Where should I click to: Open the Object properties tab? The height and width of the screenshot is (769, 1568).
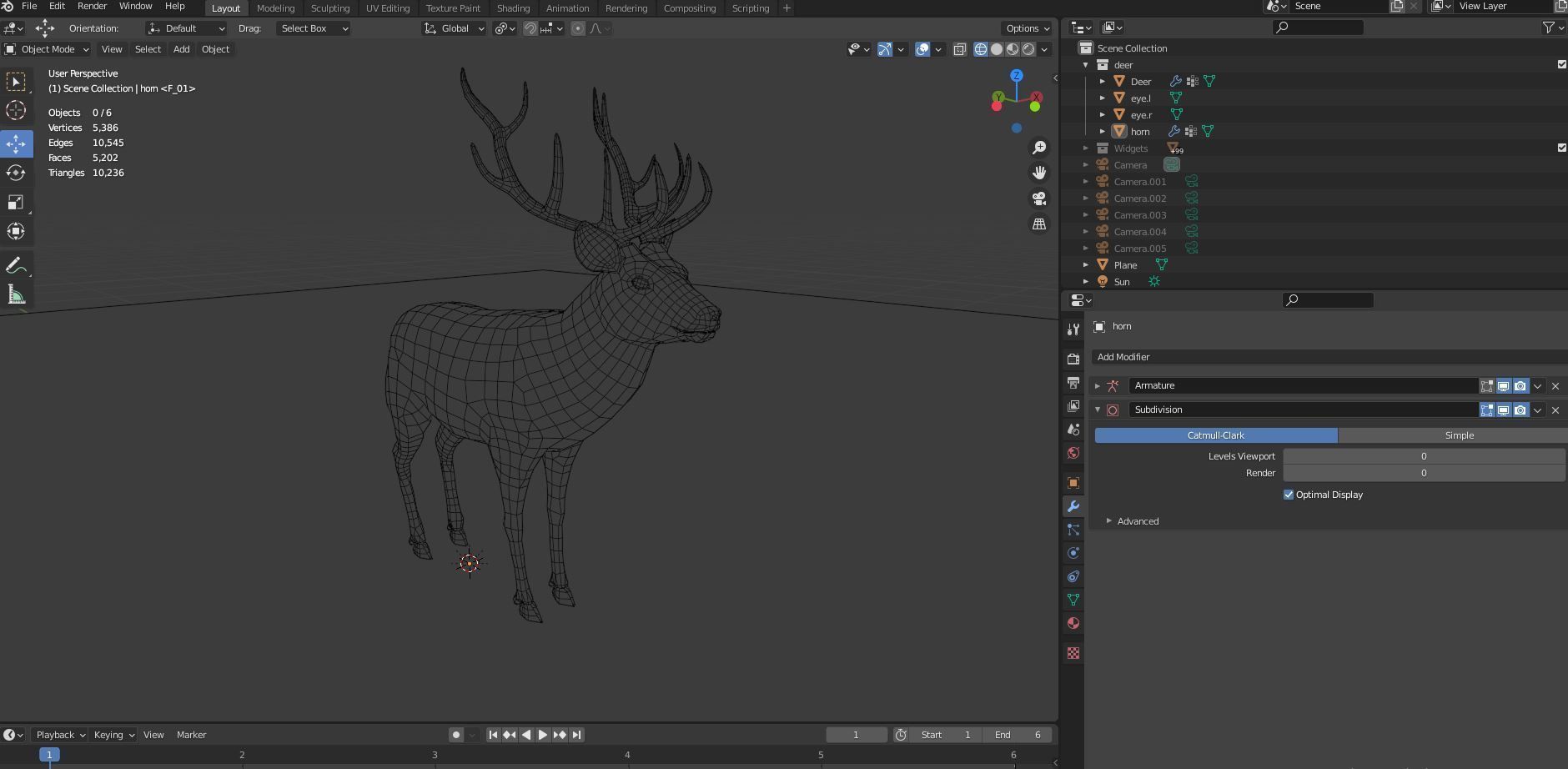[1073, 483]
